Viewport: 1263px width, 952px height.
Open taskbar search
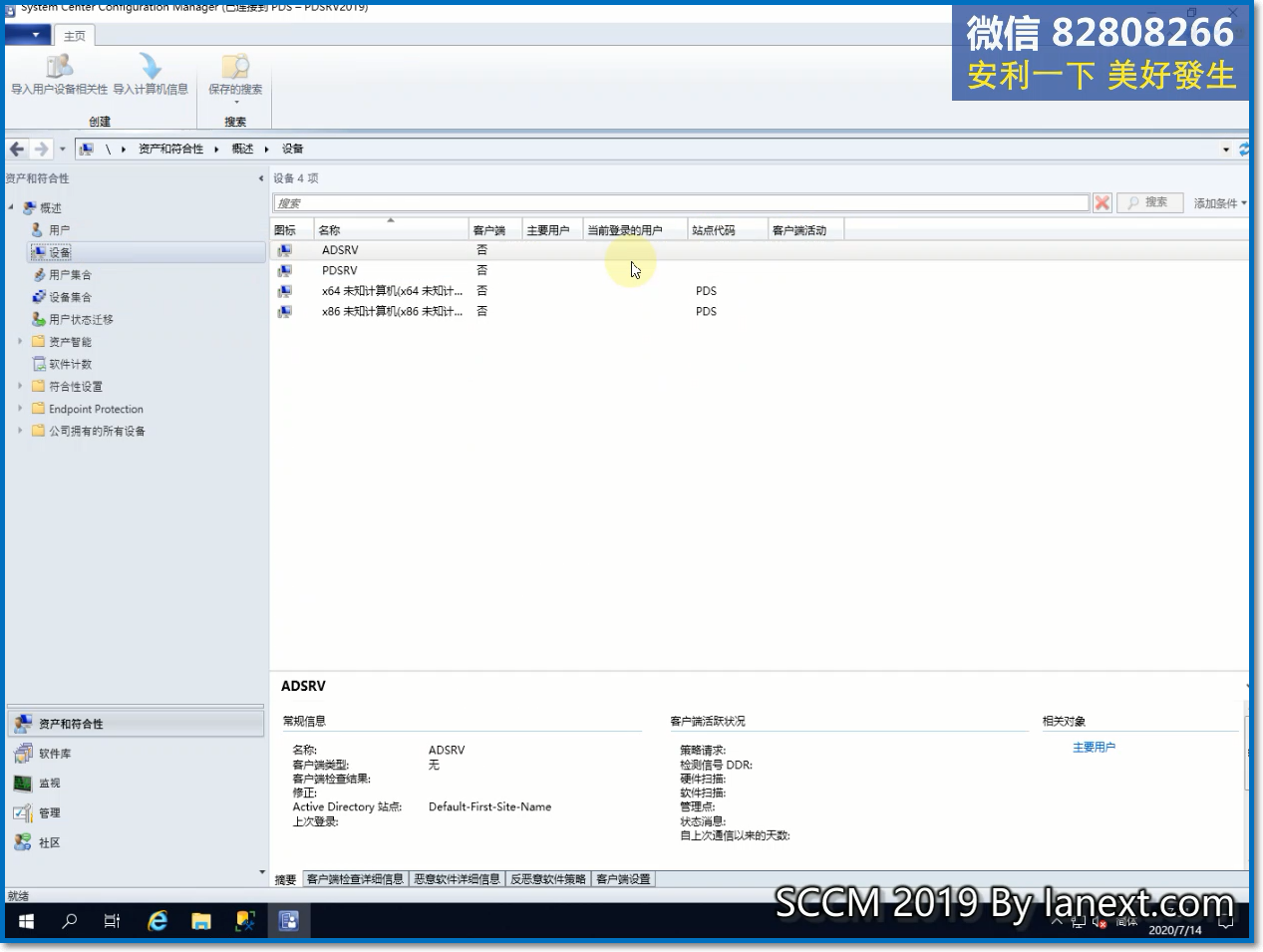pos(70,921)
